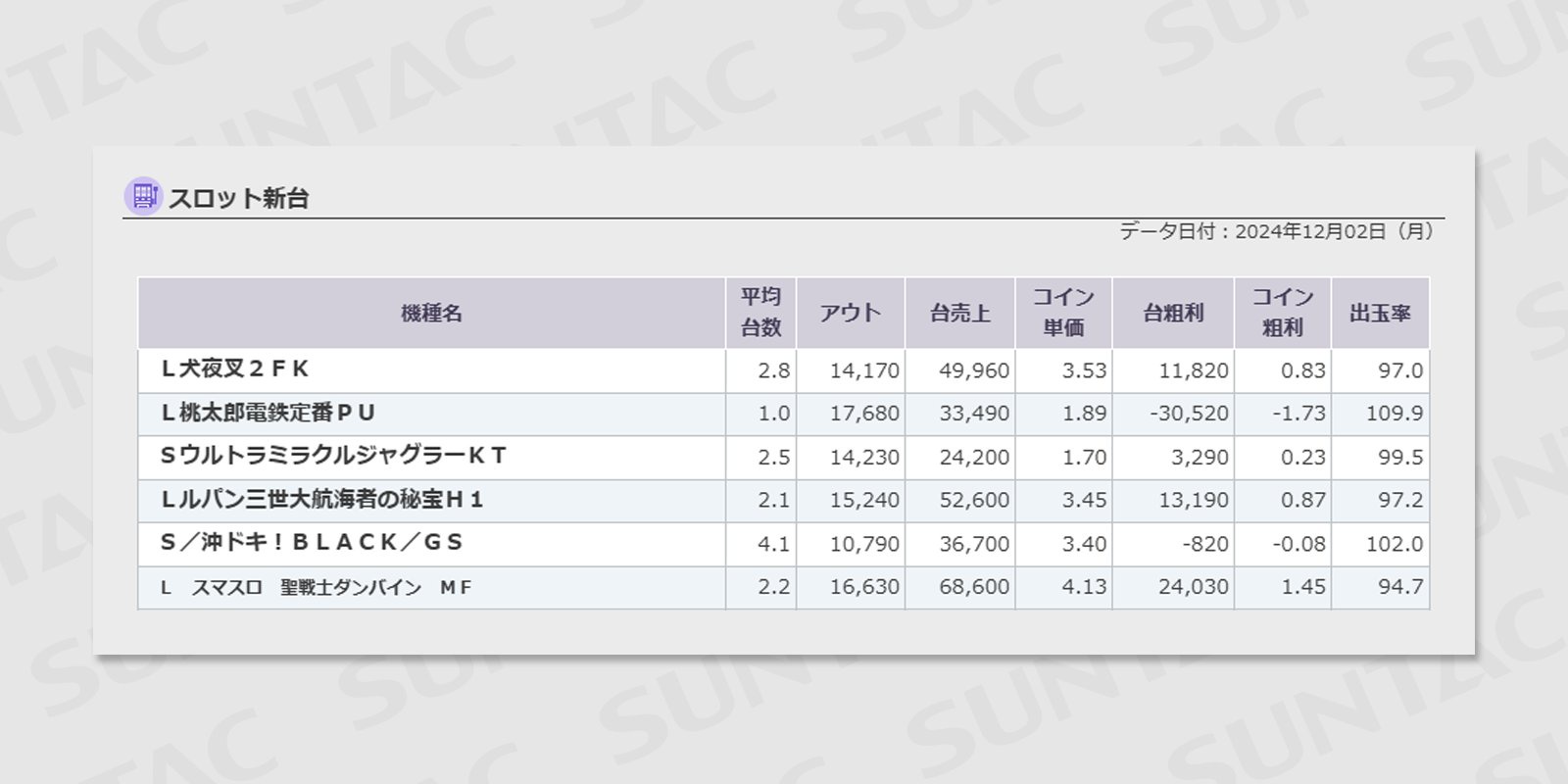Select the Ｌ桃太郎電鉄定番ＰＵ row
This screenshot has width=1568, height=784.
(784, 414)
